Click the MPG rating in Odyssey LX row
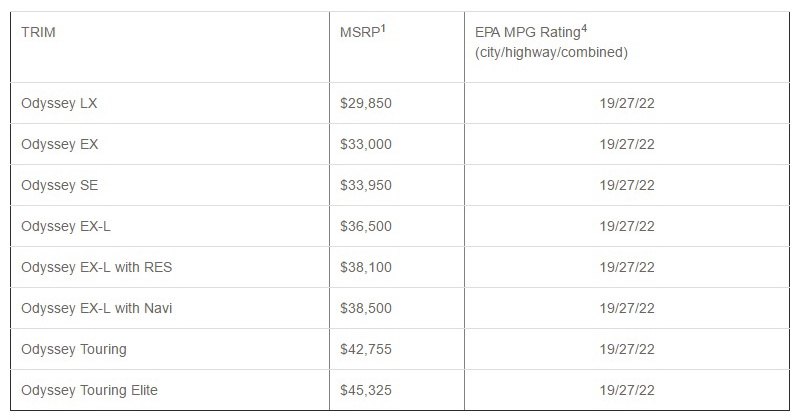The width and height of the screenshot is (797, 420). [627, 103]
